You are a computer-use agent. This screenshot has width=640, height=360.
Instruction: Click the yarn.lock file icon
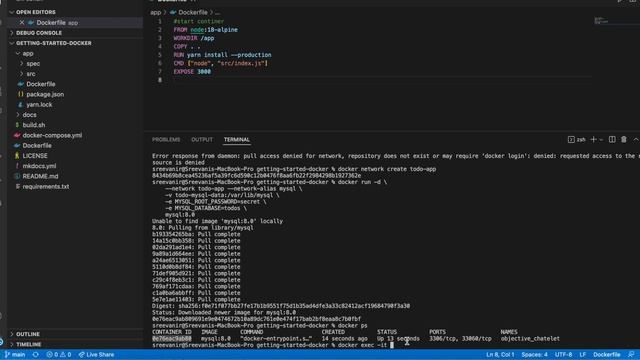point(21,104)
